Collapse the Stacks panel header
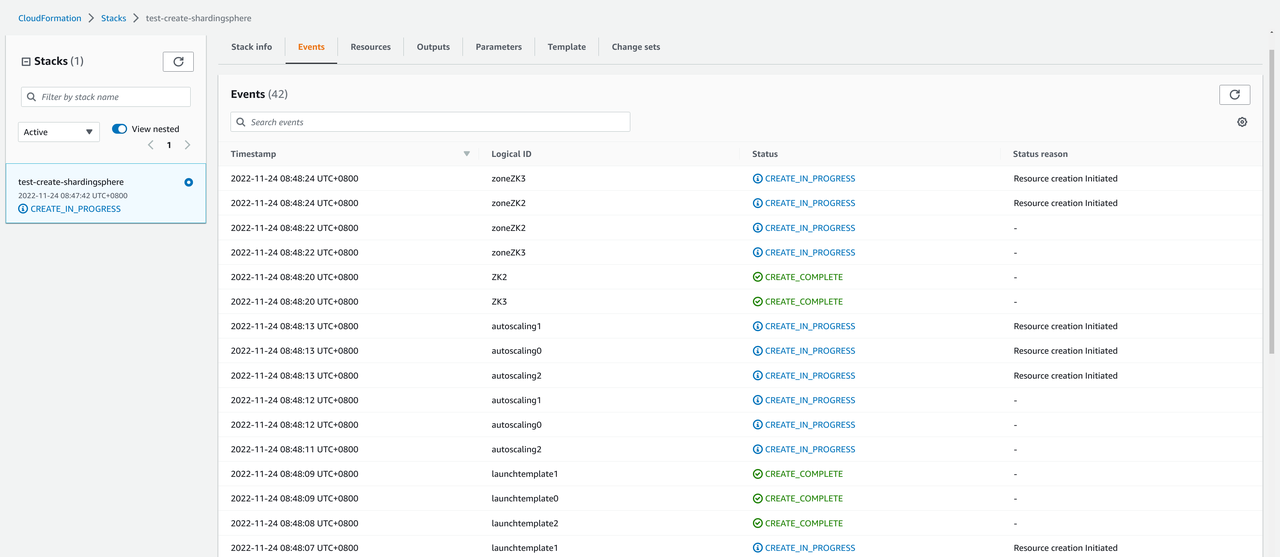1280x557 pixels. pos(26,62)
